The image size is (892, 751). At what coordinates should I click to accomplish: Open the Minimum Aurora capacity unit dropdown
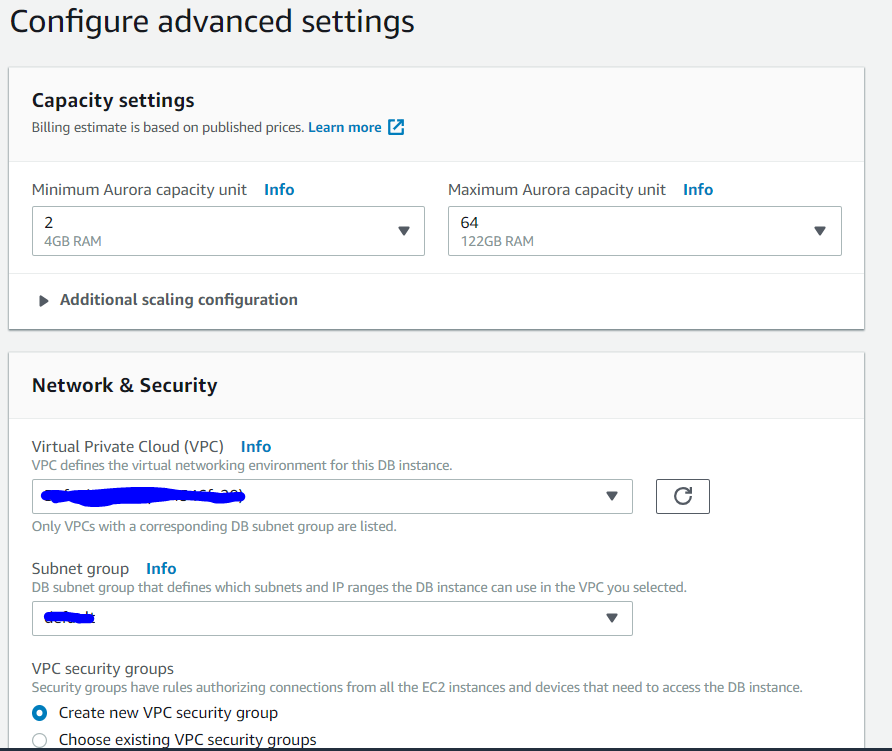tap(228, 231)
